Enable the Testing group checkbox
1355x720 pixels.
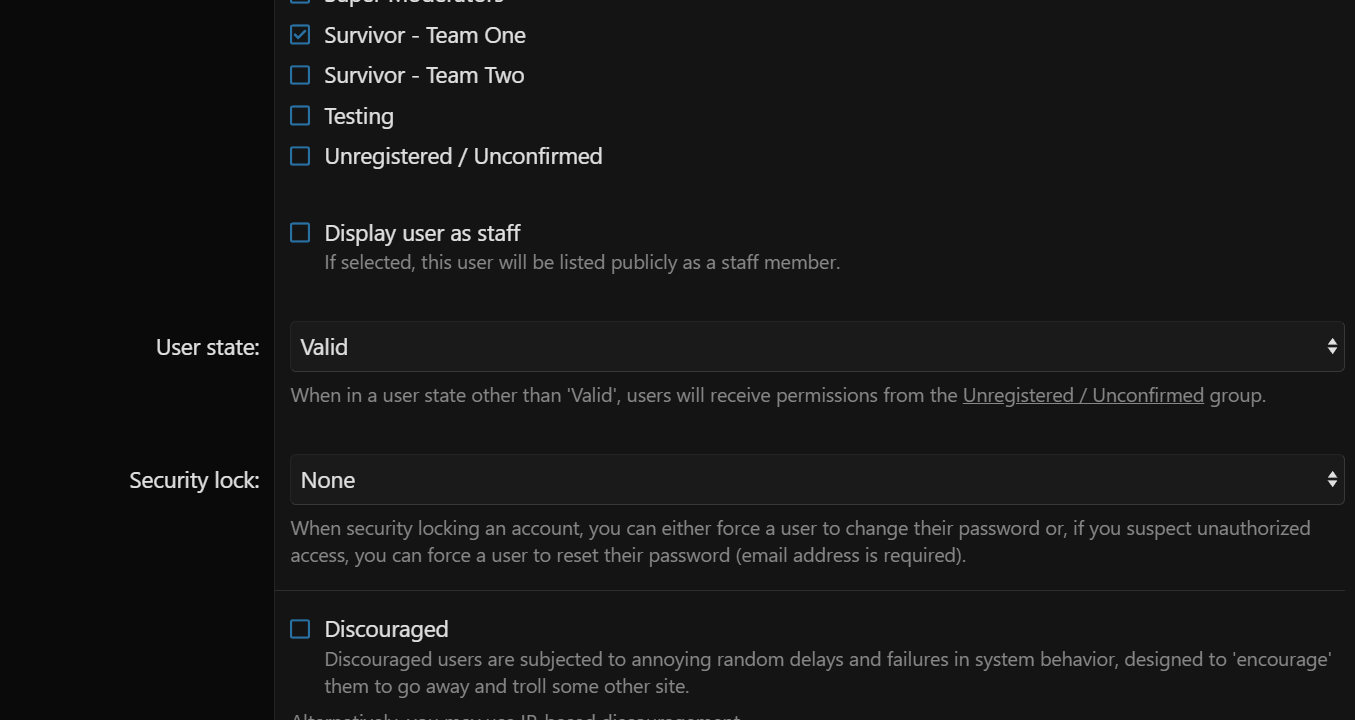[300, 116]
